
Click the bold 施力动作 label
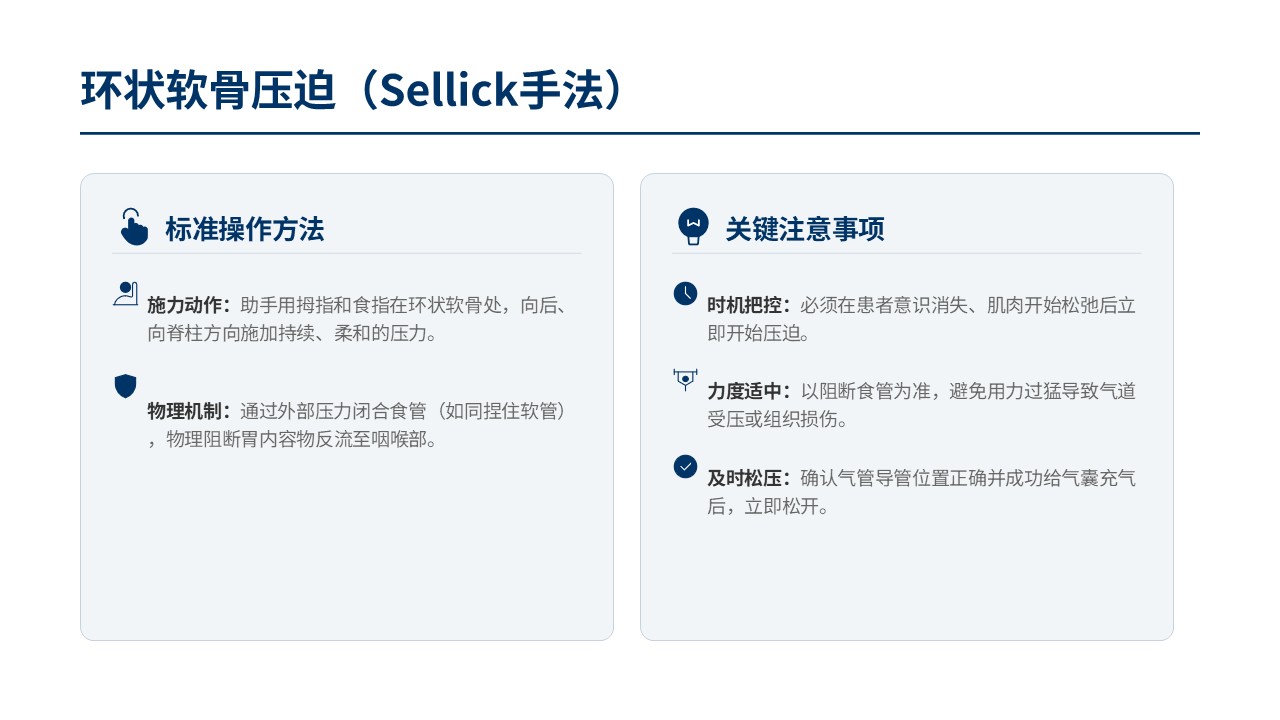click(x=188, y=306)
